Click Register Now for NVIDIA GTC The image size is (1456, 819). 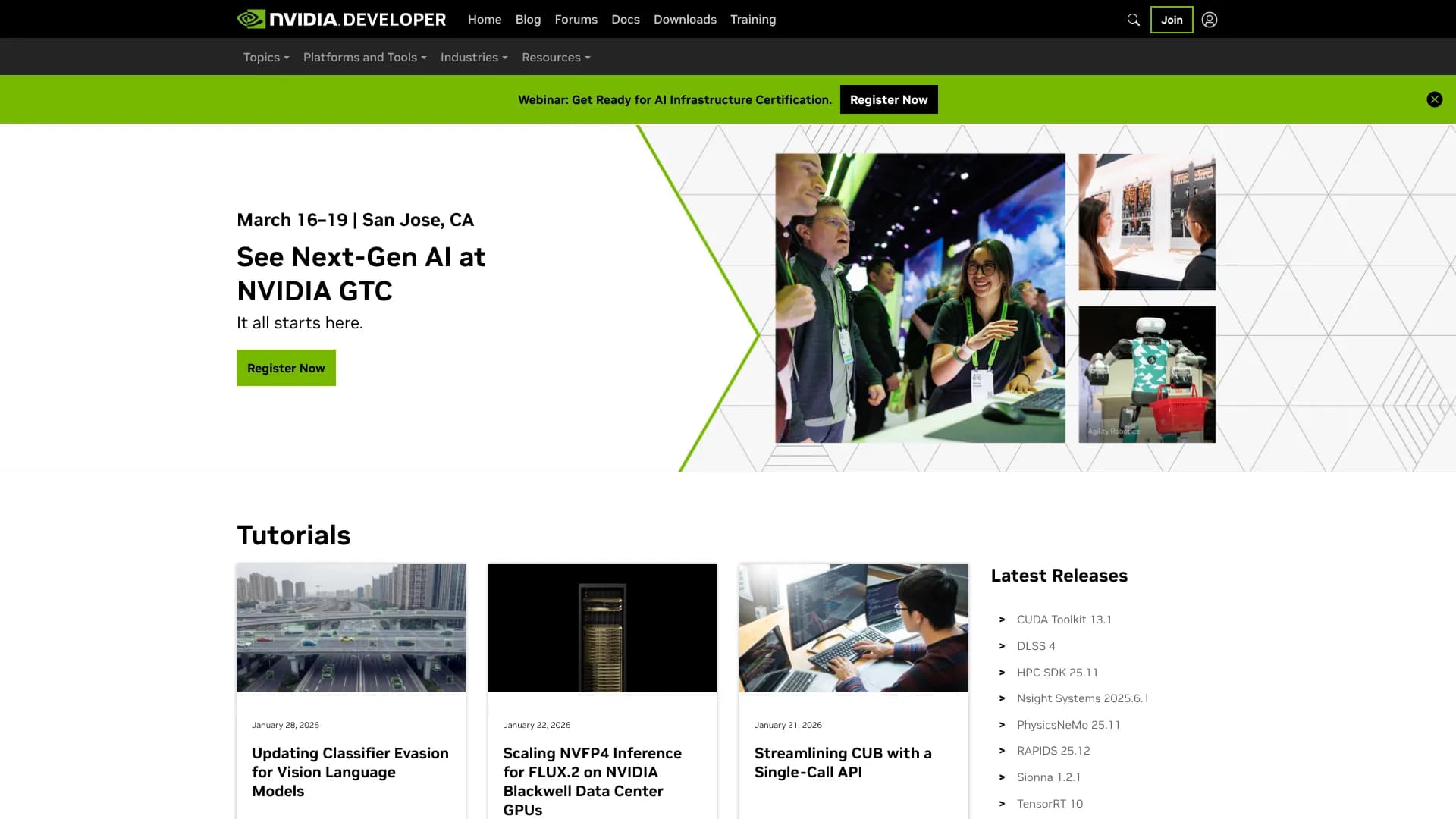[x=286, y=368]
